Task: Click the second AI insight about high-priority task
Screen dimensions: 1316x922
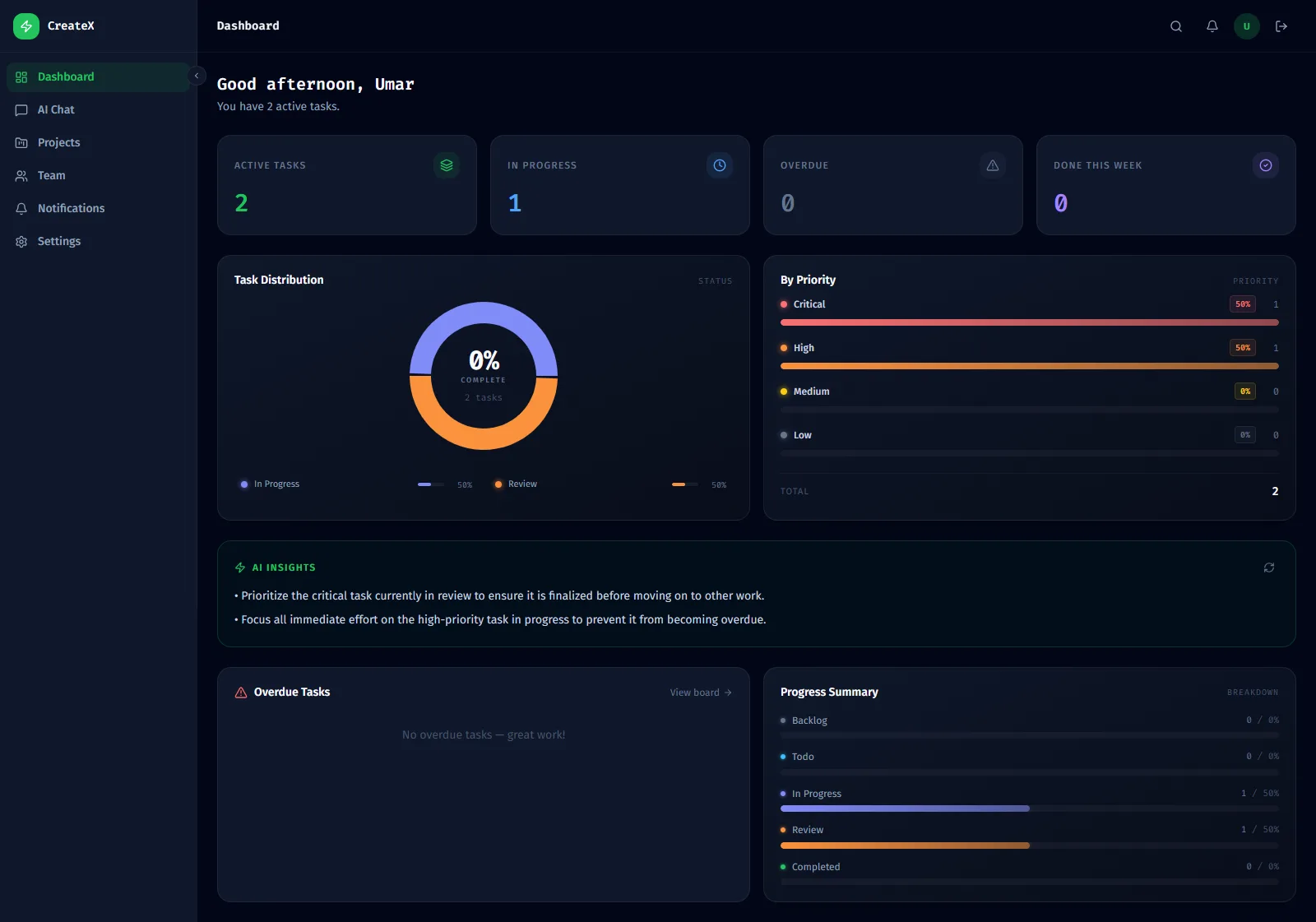Action: coord(500,619)
